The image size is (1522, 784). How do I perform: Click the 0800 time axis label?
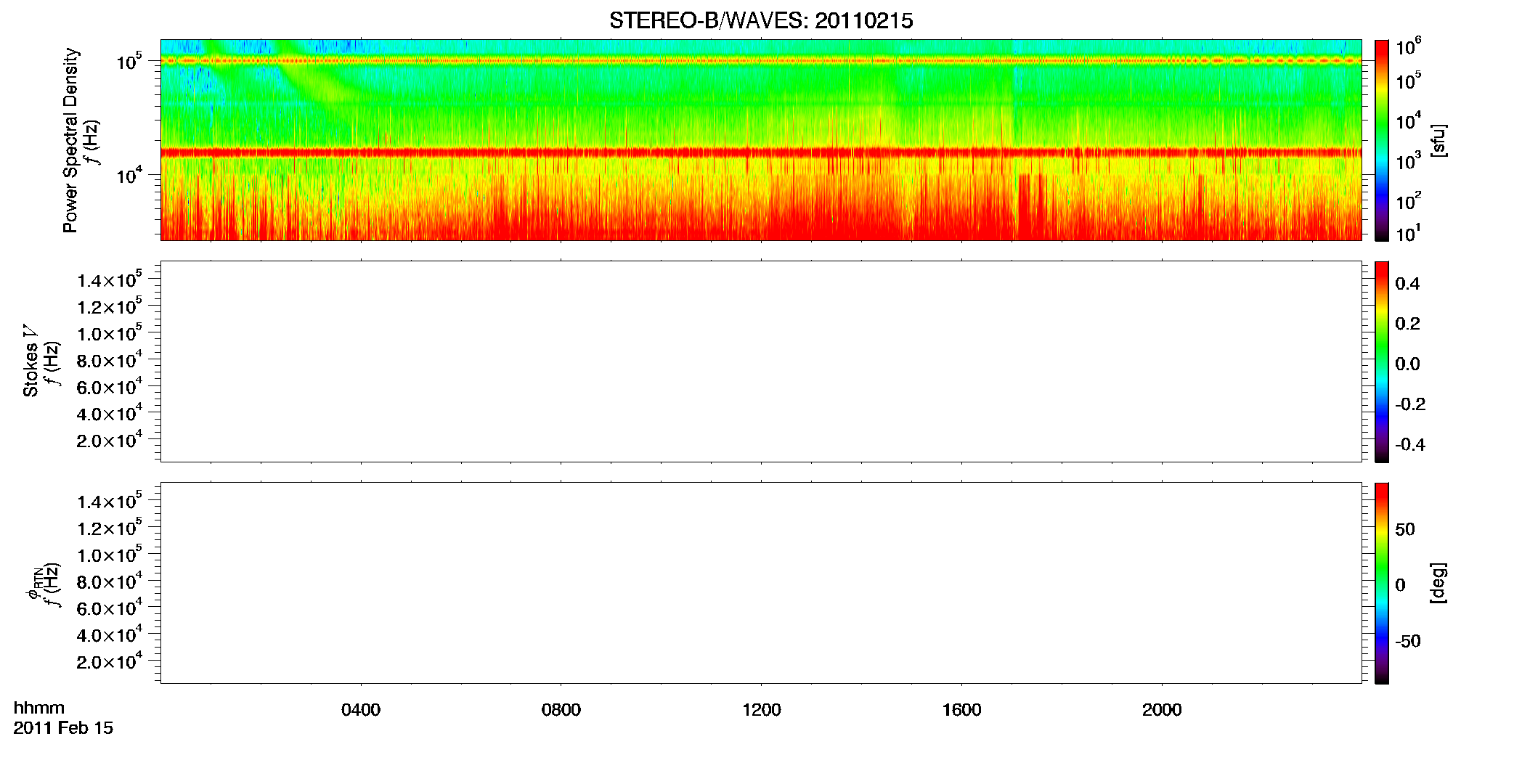pos(561,710)
